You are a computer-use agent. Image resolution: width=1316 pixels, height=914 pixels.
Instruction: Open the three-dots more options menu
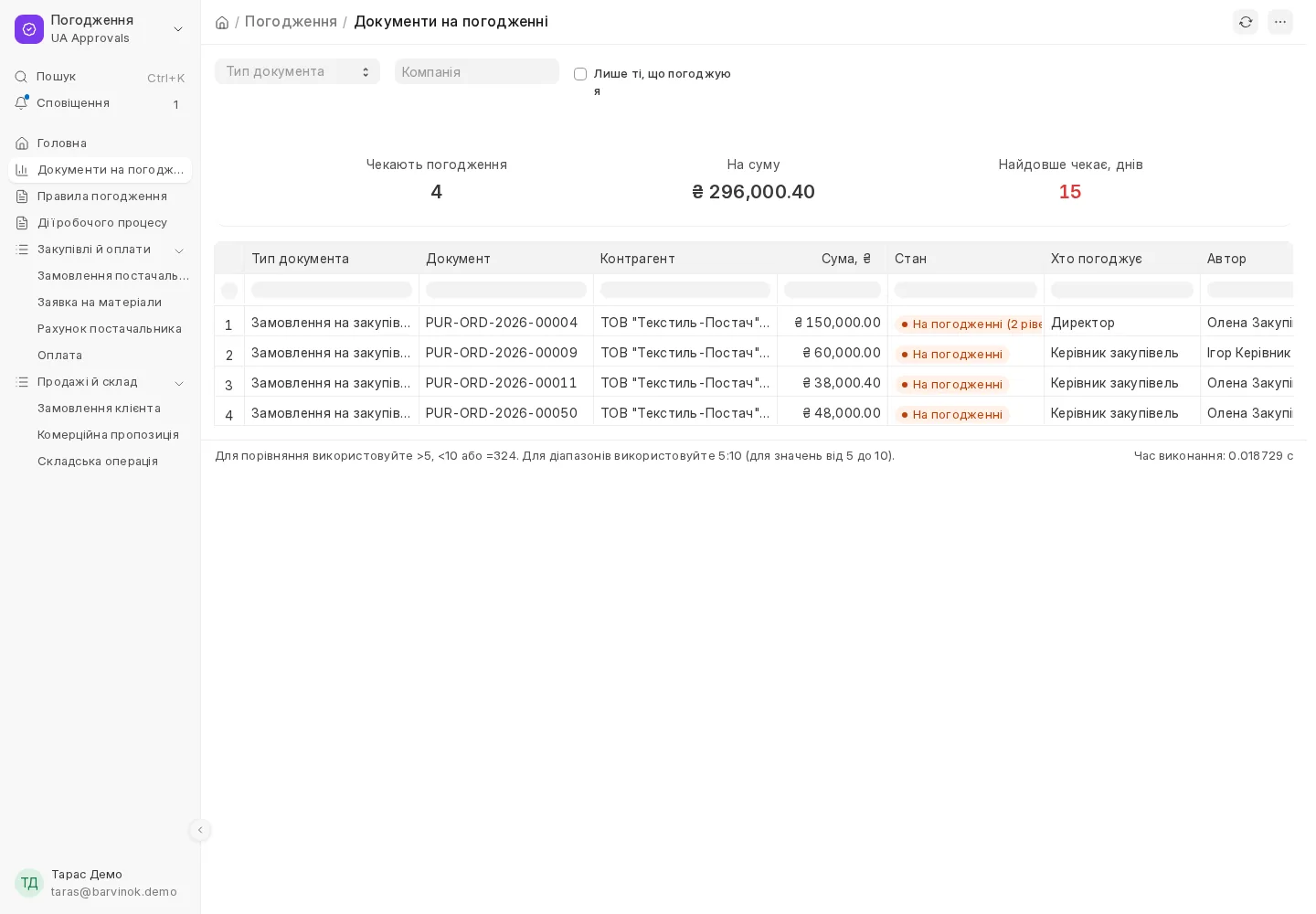pos(1280,22)
